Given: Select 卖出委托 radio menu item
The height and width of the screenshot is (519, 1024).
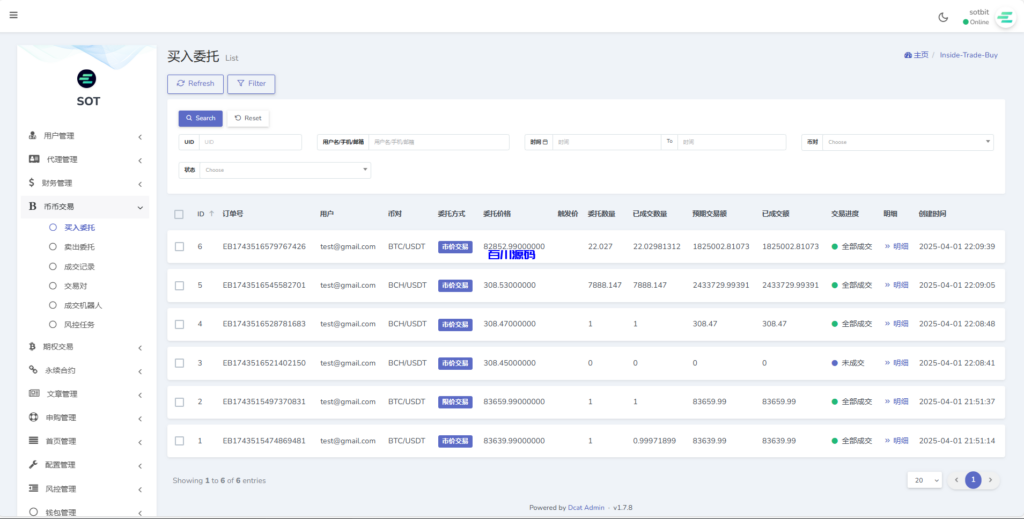Looking at the screenshot, I should point(53,247).
